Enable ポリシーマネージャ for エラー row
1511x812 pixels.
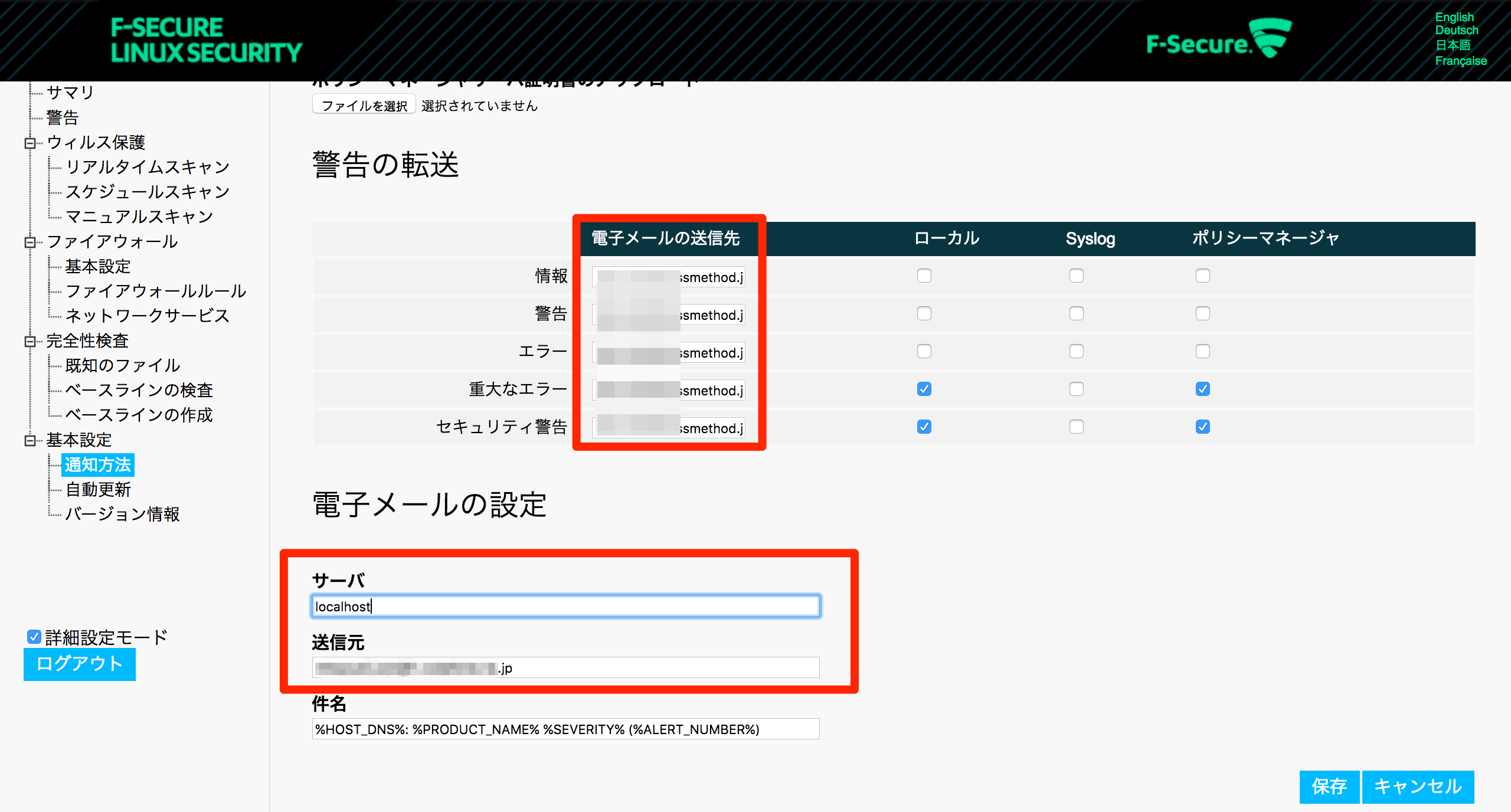pos(1203,351)
